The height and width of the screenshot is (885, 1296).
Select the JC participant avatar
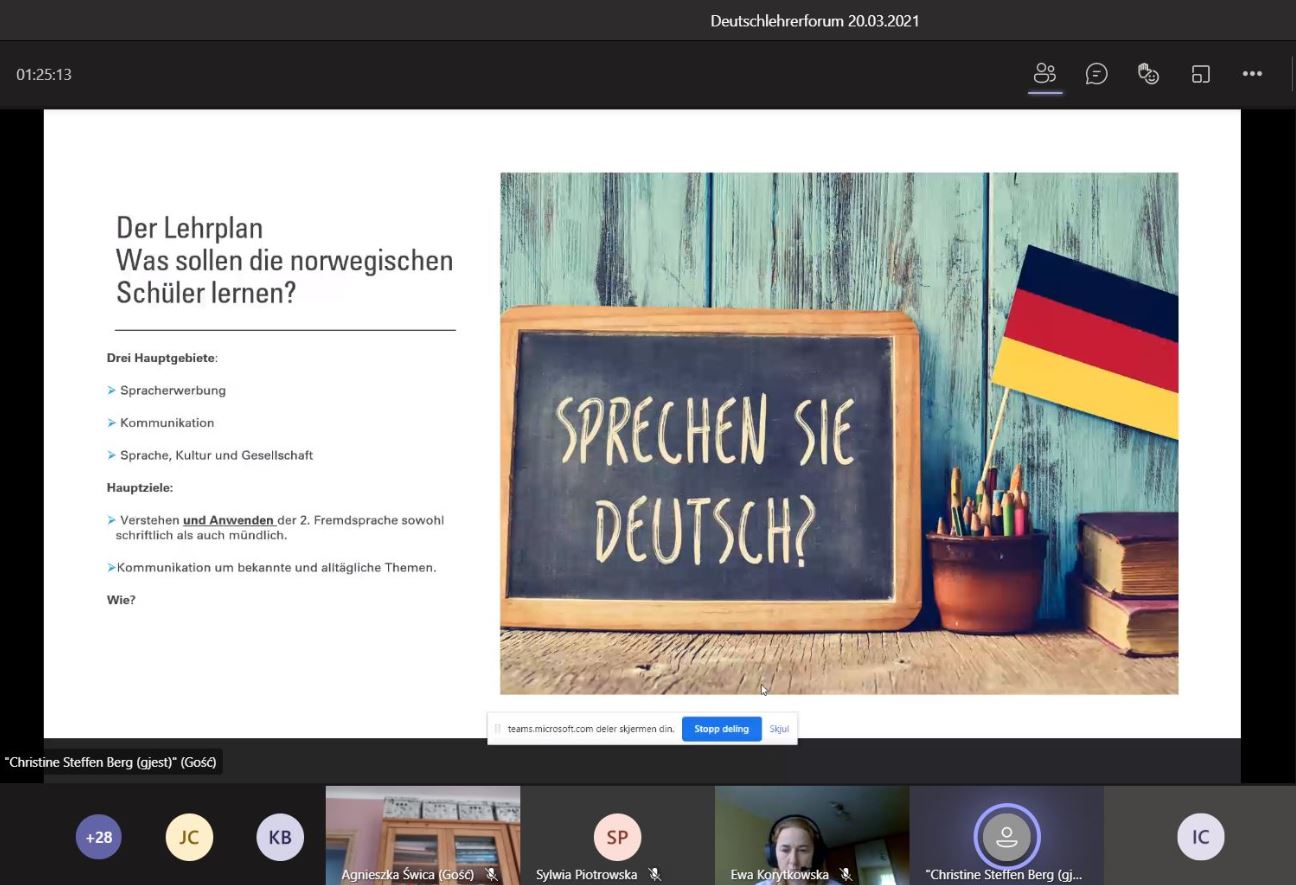pos(189,837)
